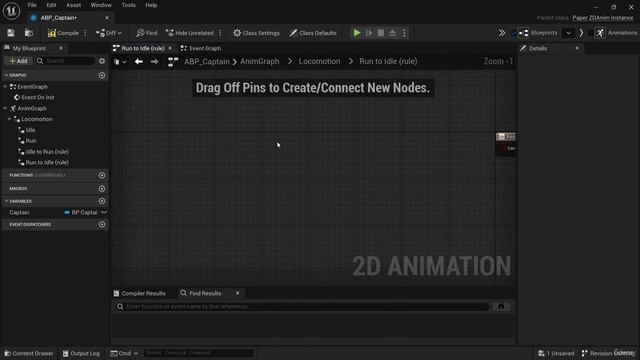Navigate forward with right arrow
Image resolution: width=640 pixels, height=360 pixels.
[154, 62]
